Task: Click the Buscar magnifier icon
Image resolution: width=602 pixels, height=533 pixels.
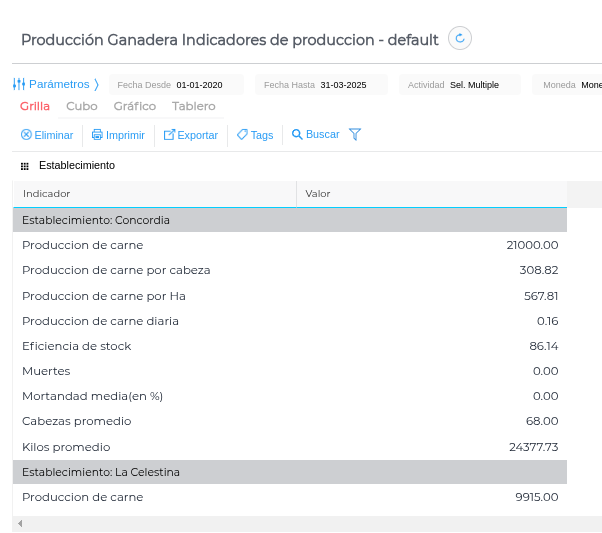Action: 297,135
